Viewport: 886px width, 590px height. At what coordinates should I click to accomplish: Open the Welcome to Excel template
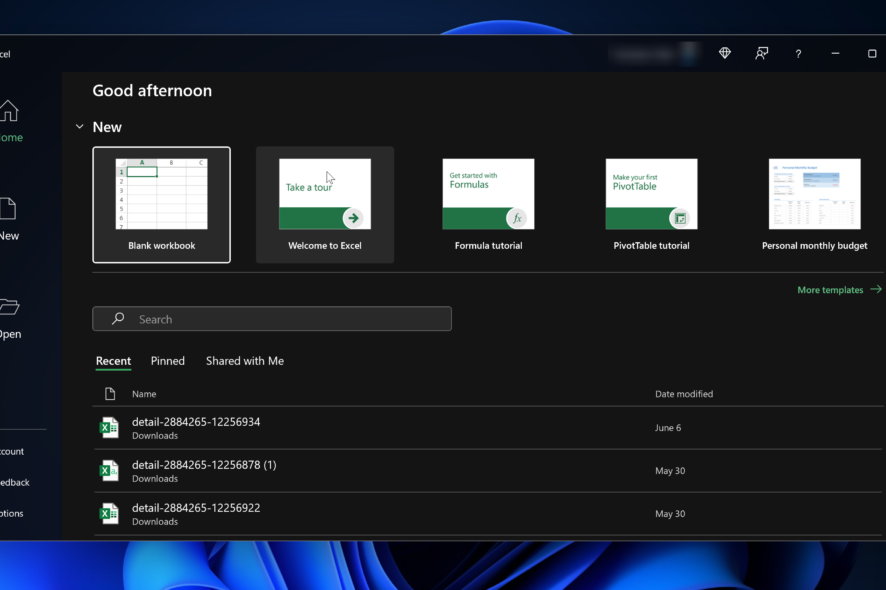pyautogui.click(x=325, y=205)
